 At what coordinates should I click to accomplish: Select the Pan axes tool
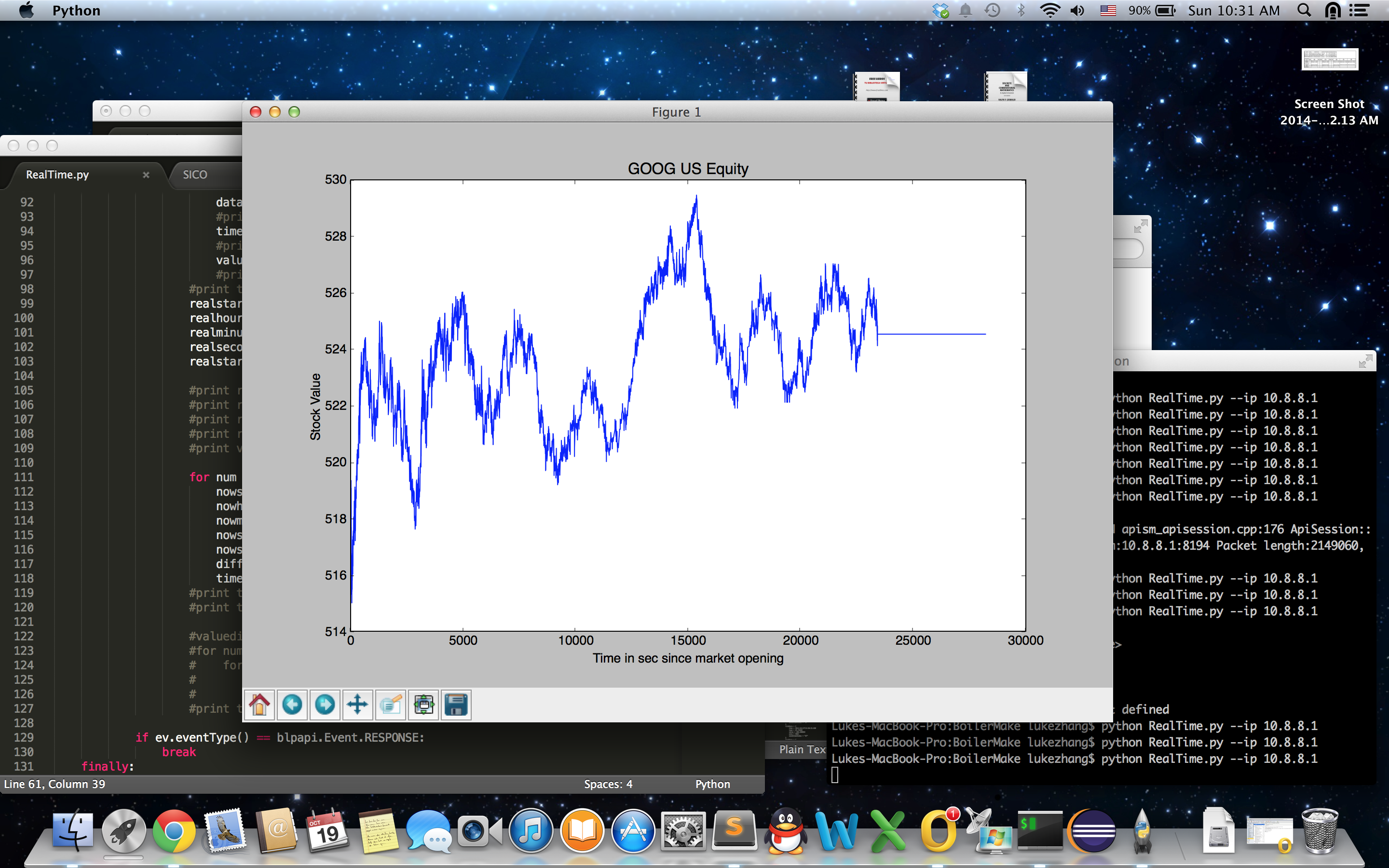point(357,705)
